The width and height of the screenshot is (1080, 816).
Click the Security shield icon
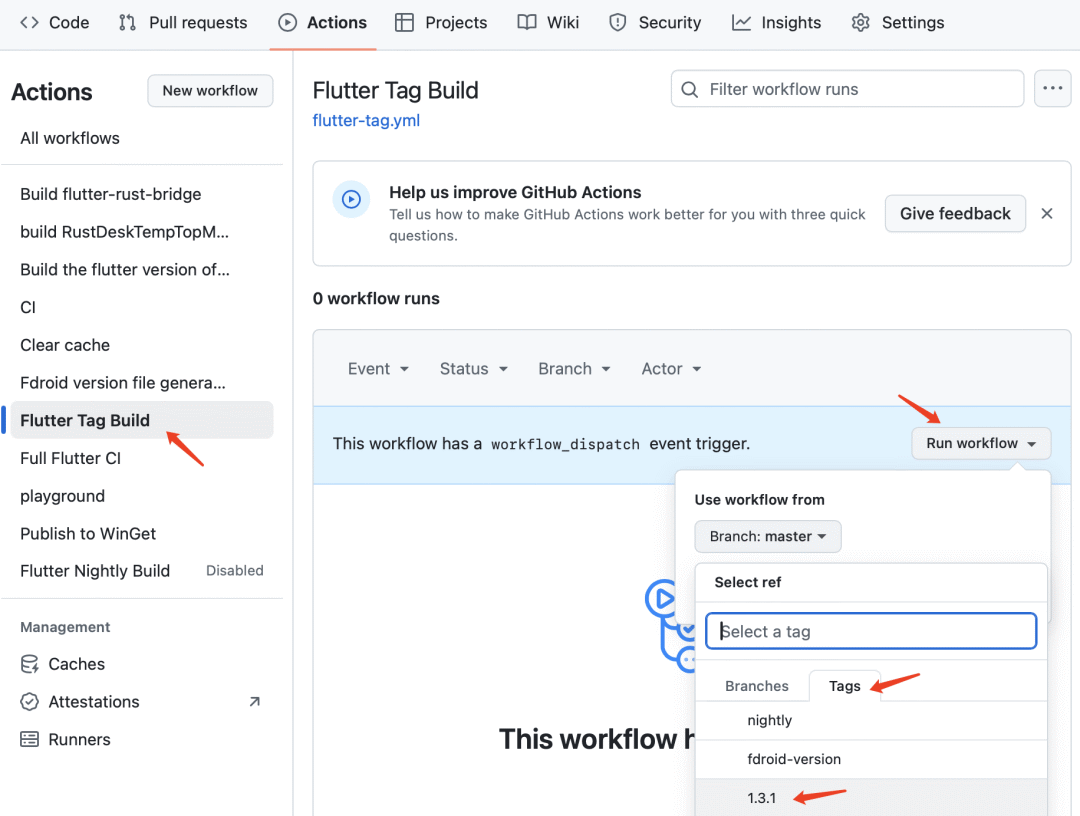pyautogui.click(x=618, y=23)
